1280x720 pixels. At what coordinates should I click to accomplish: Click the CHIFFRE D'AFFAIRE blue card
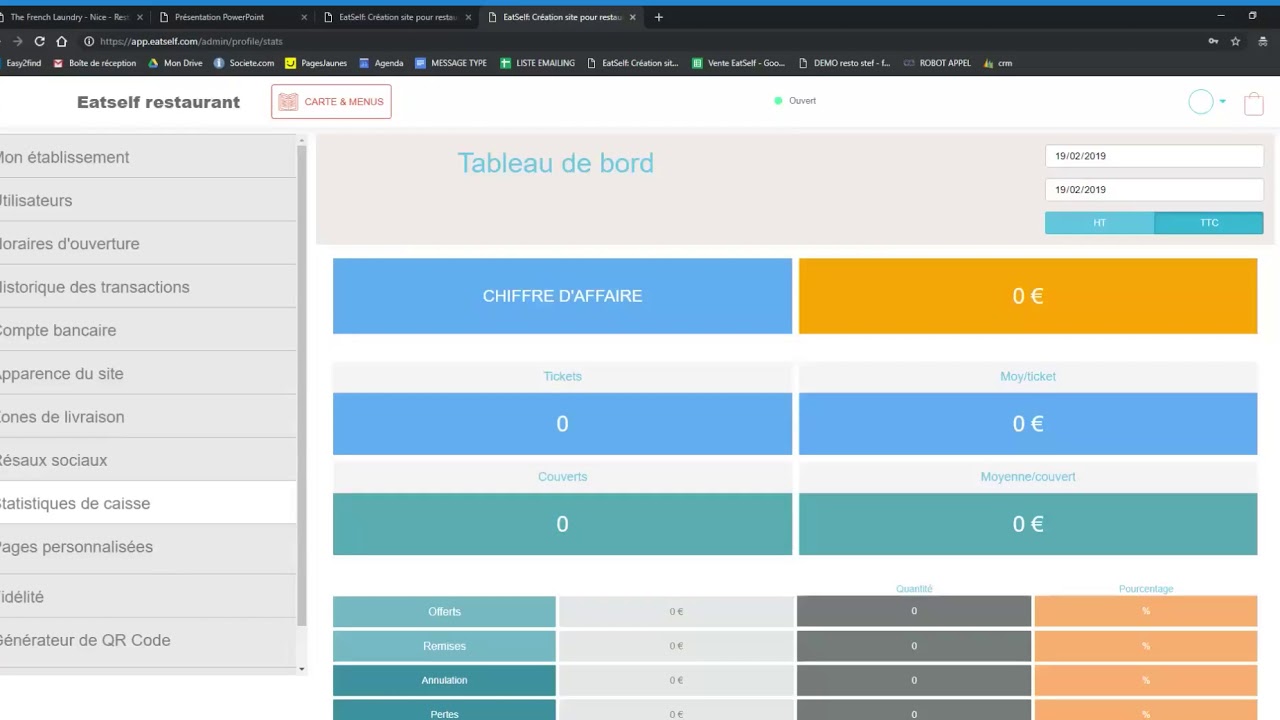pyautogui.click(x=562, y=296)
